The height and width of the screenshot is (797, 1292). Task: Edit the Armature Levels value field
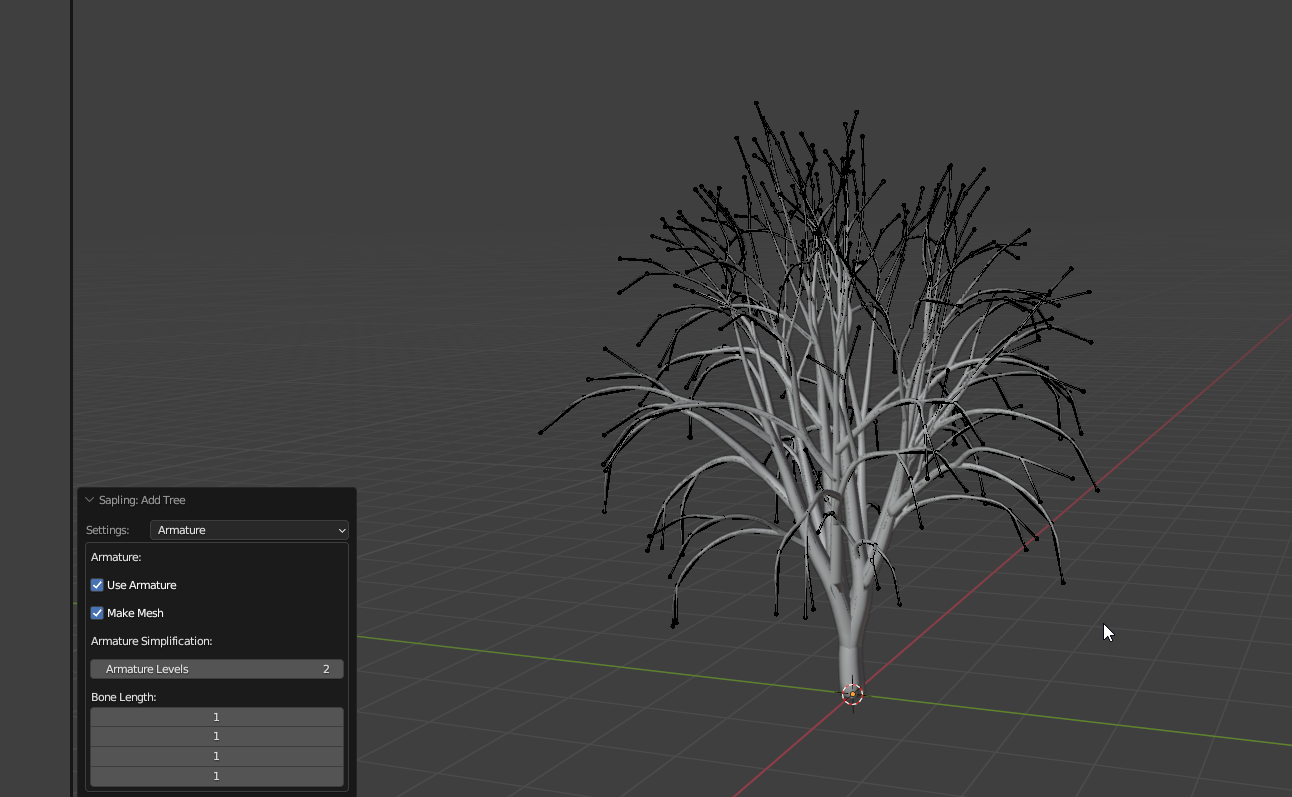point(216,668)
